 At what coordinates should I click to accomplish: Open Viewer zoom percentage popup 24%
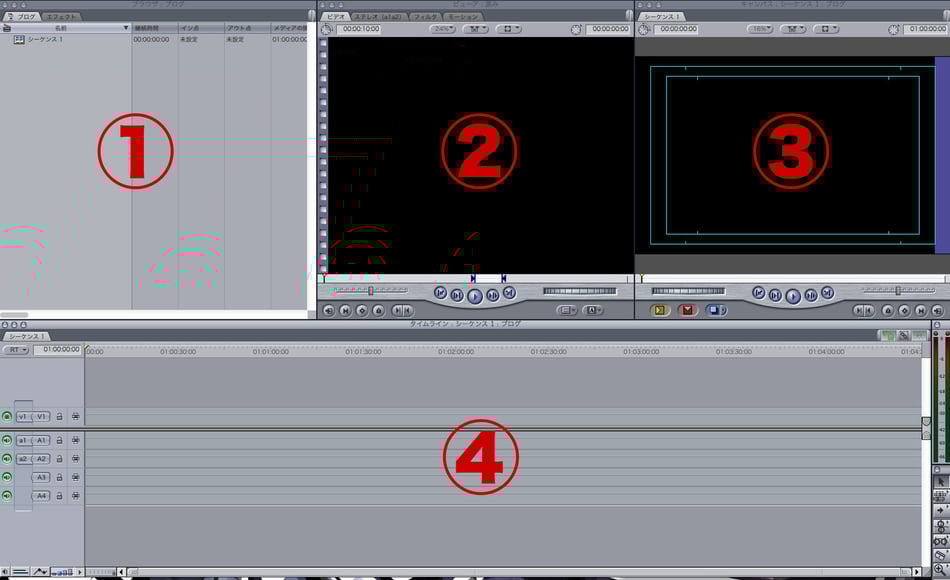point(443,28)
